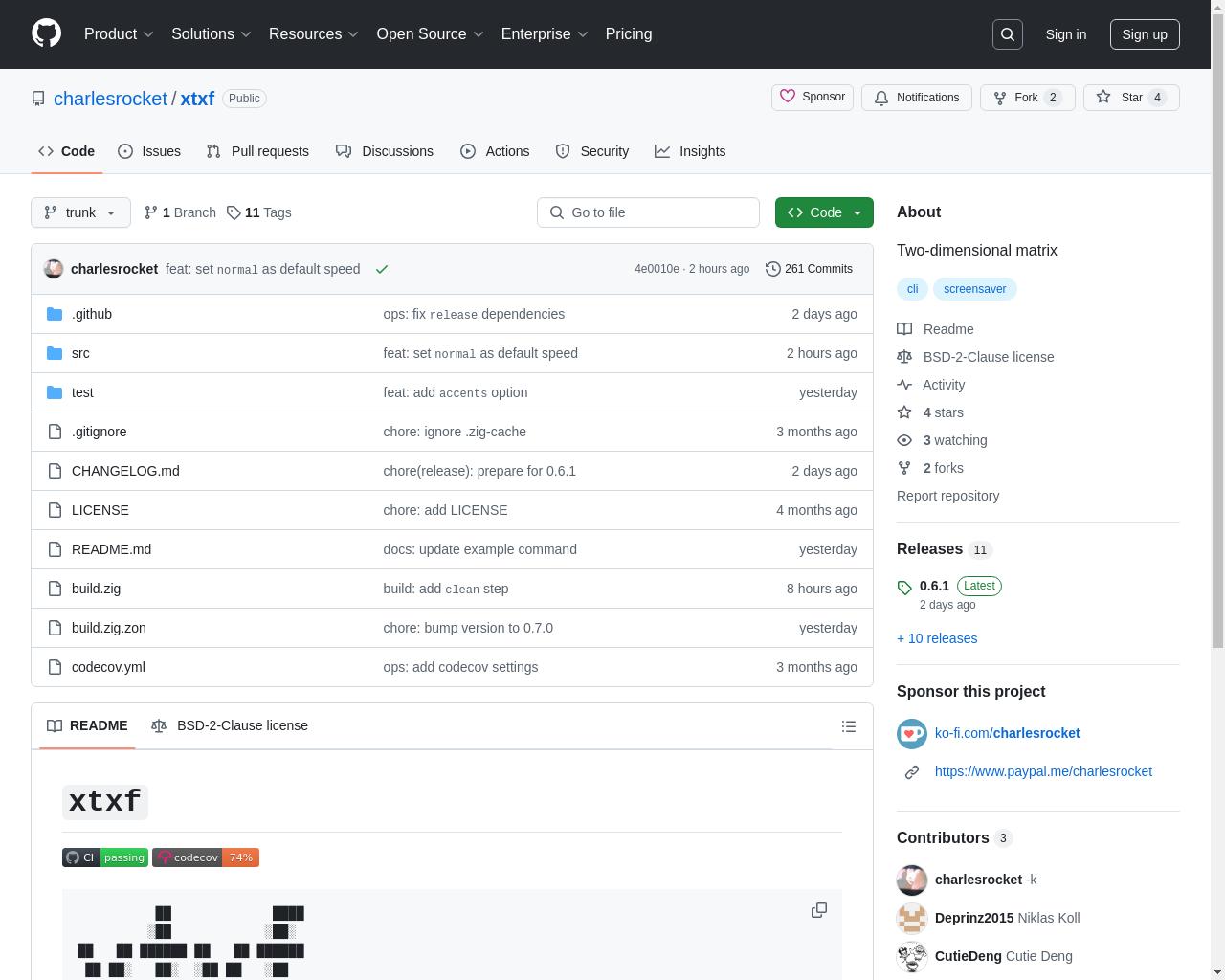View the 1 Branch list
Screen dimensions: 1225x980
coord(180,212)
